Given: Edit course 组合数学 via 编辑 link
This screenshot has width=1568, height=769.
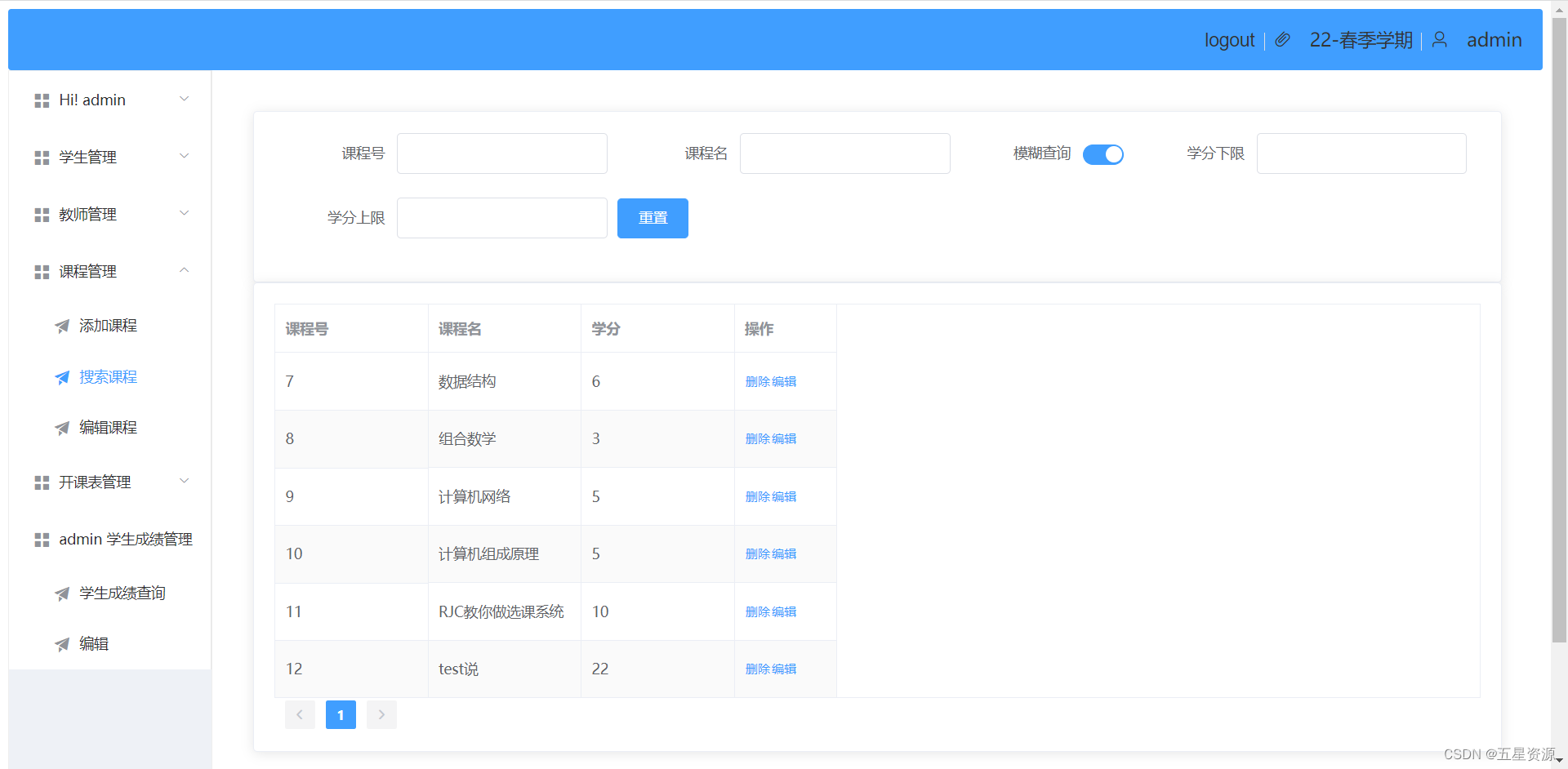Looking at the screenshot, I should [784, 438].
